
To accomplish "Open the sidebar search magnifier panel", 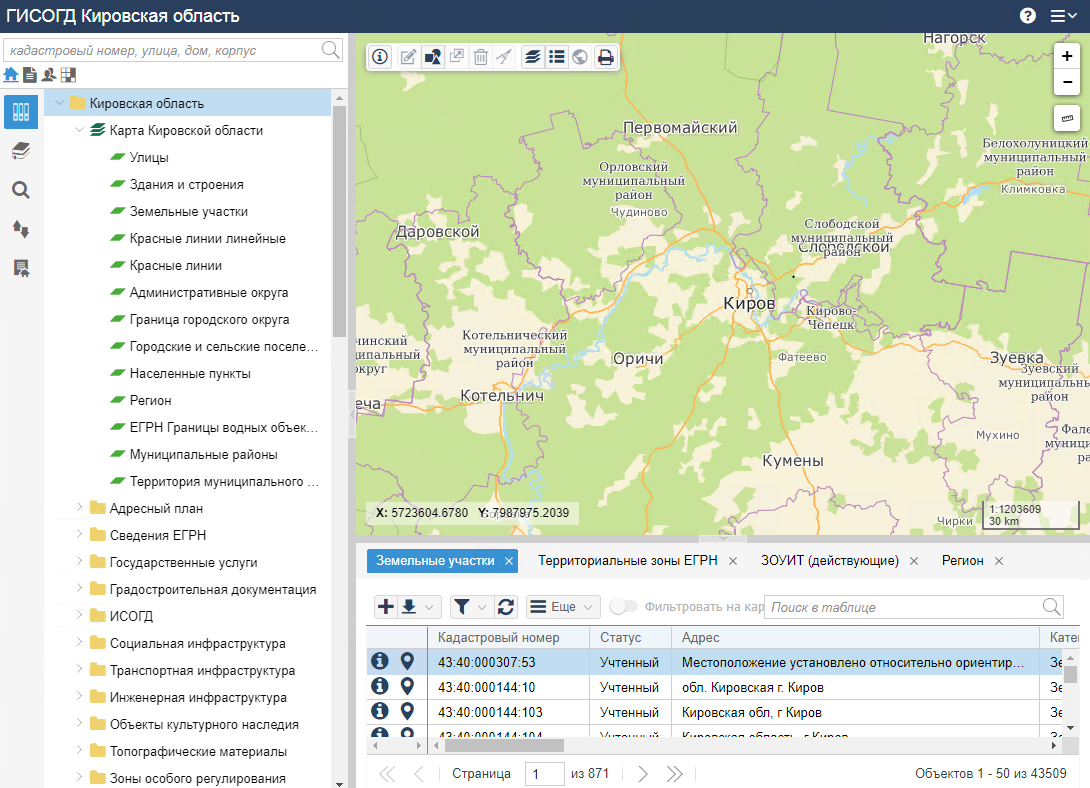I will [21, 190].
